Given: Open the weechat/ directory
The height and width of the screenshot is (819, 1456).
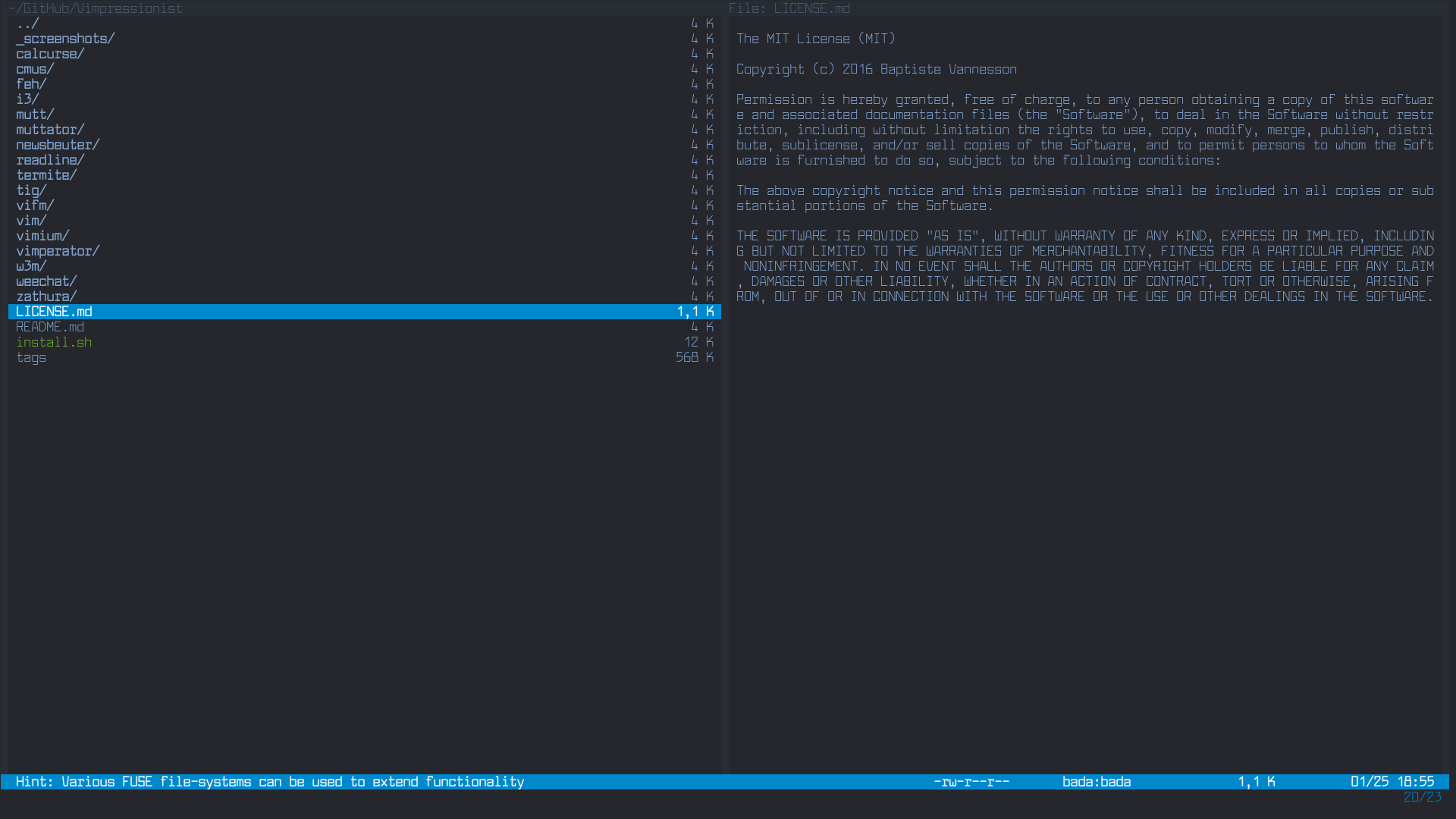Looking at the screenshot, I should 46,281.
